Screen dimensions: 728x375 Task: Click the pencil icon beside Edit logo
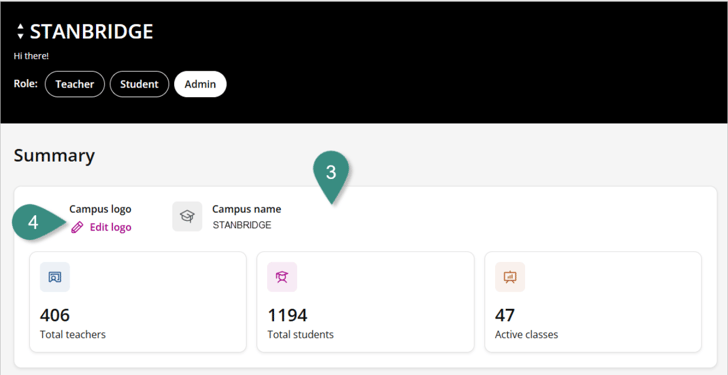click(77, 227)
